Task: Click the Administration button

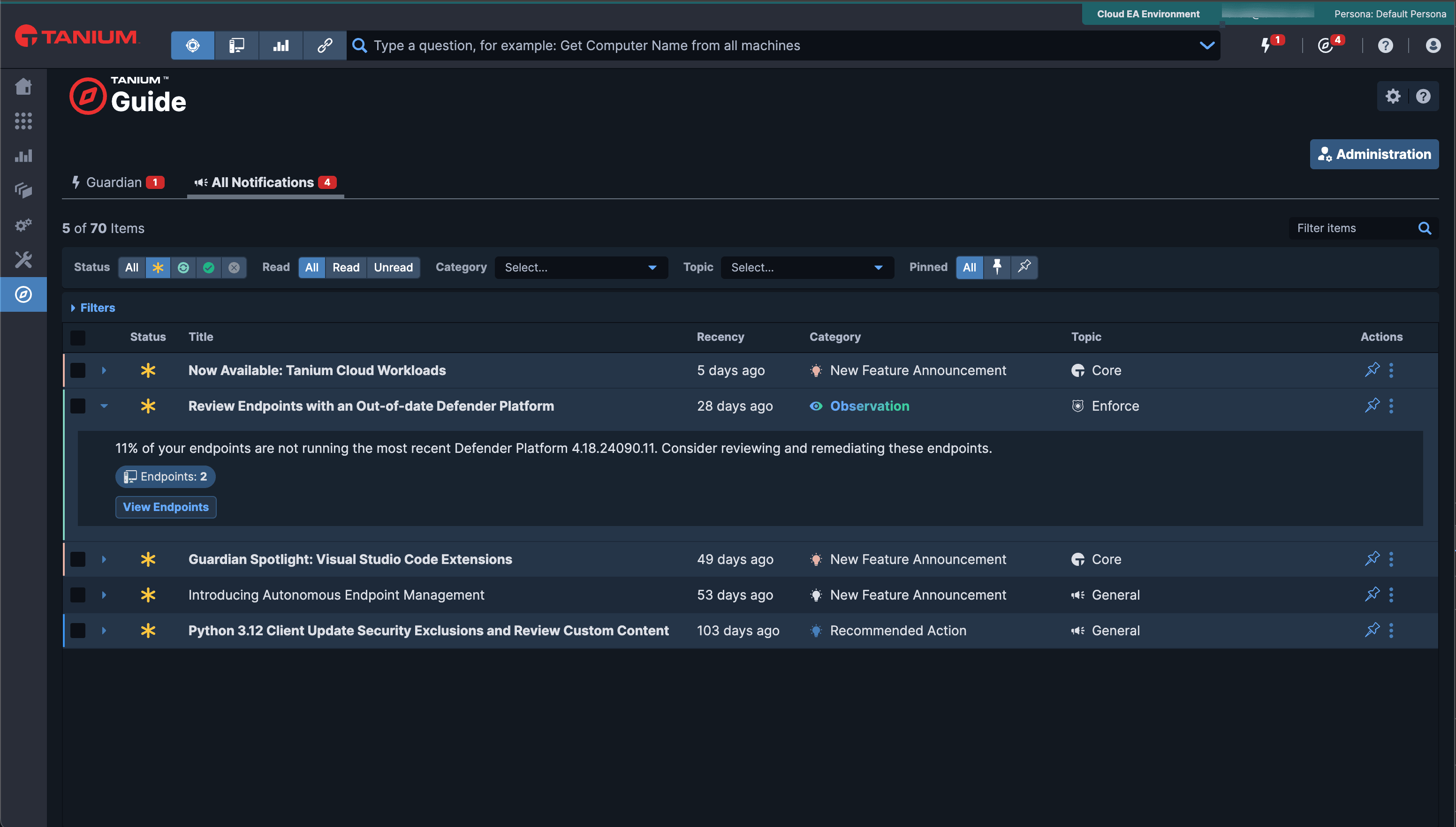Action: [1374, 154]
